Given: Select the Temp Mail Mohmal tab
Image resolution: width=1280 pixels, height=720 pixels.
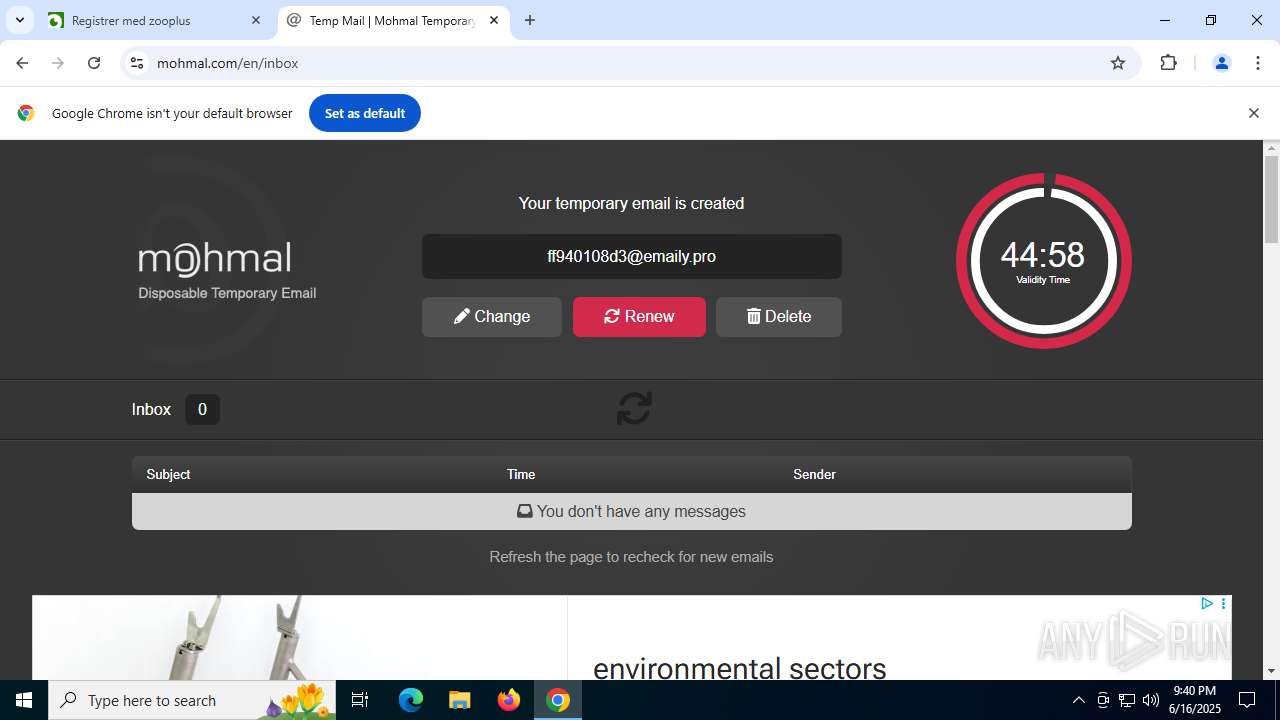Looking at the screenshot, I should click(393, 20).
